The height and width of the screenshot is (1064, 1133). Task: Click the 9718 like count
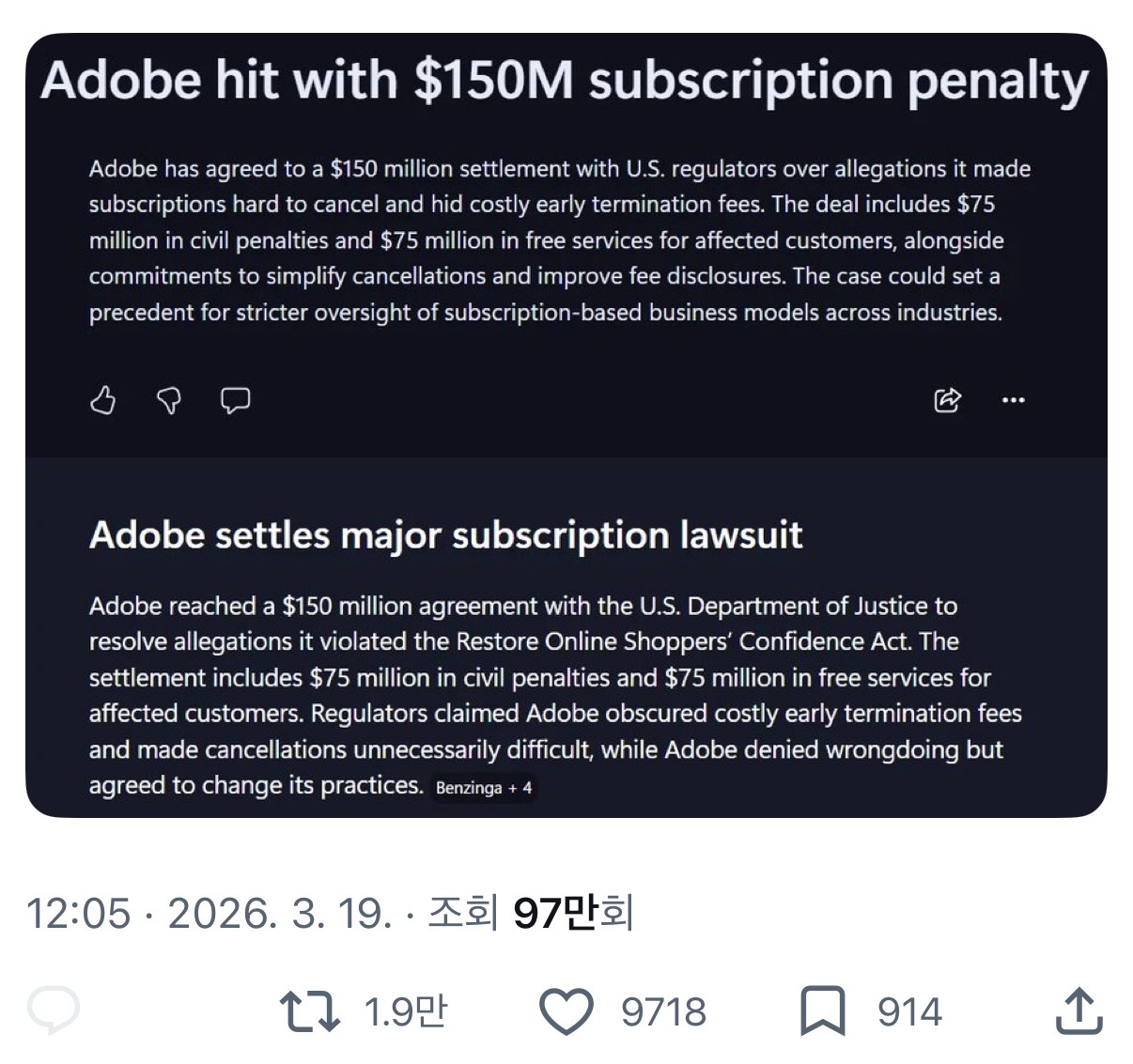pyautogui.click(x=663, y=1011)
